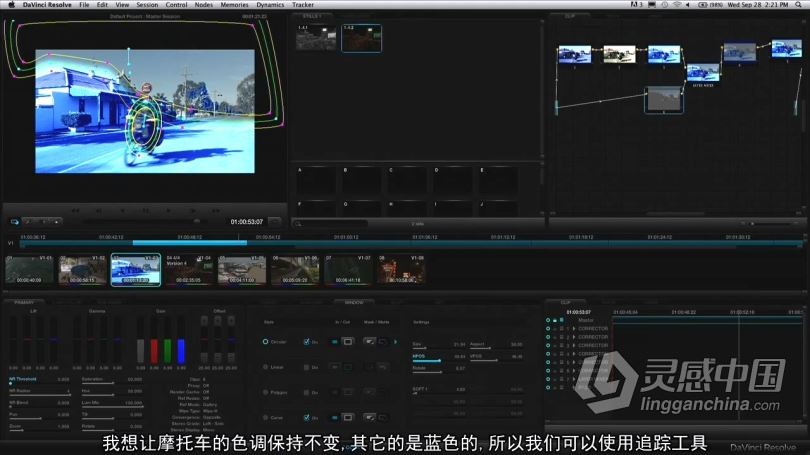Screen dimensions: 810x455
Task: Open the Apple menu
Action: (x=11, y=5)
